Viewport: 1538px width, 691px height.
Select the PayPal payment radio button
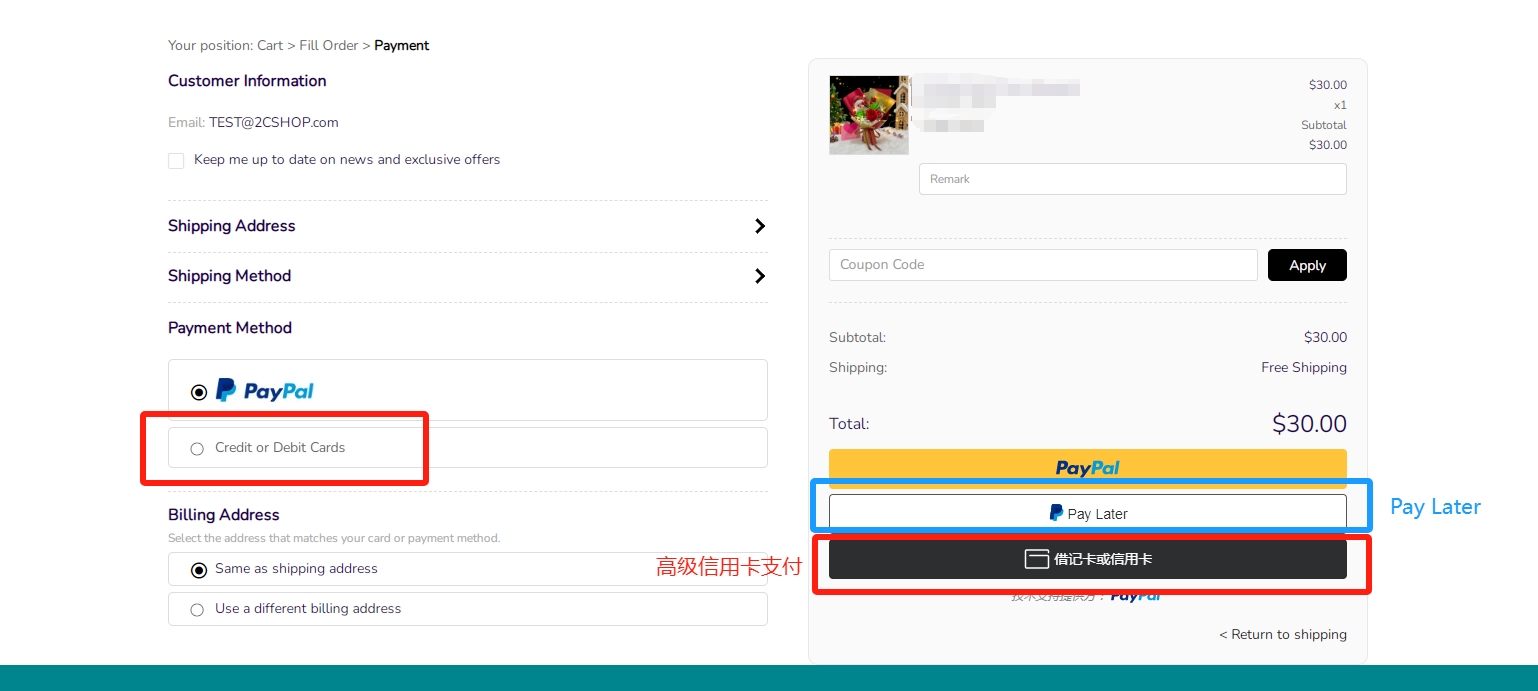coord(199,392)
